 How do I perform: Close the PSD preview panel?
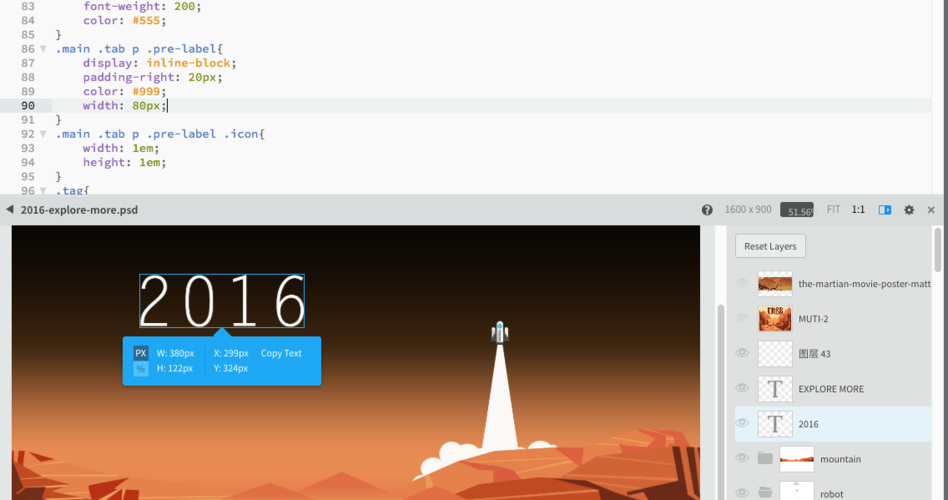click(x=931, y=210)
